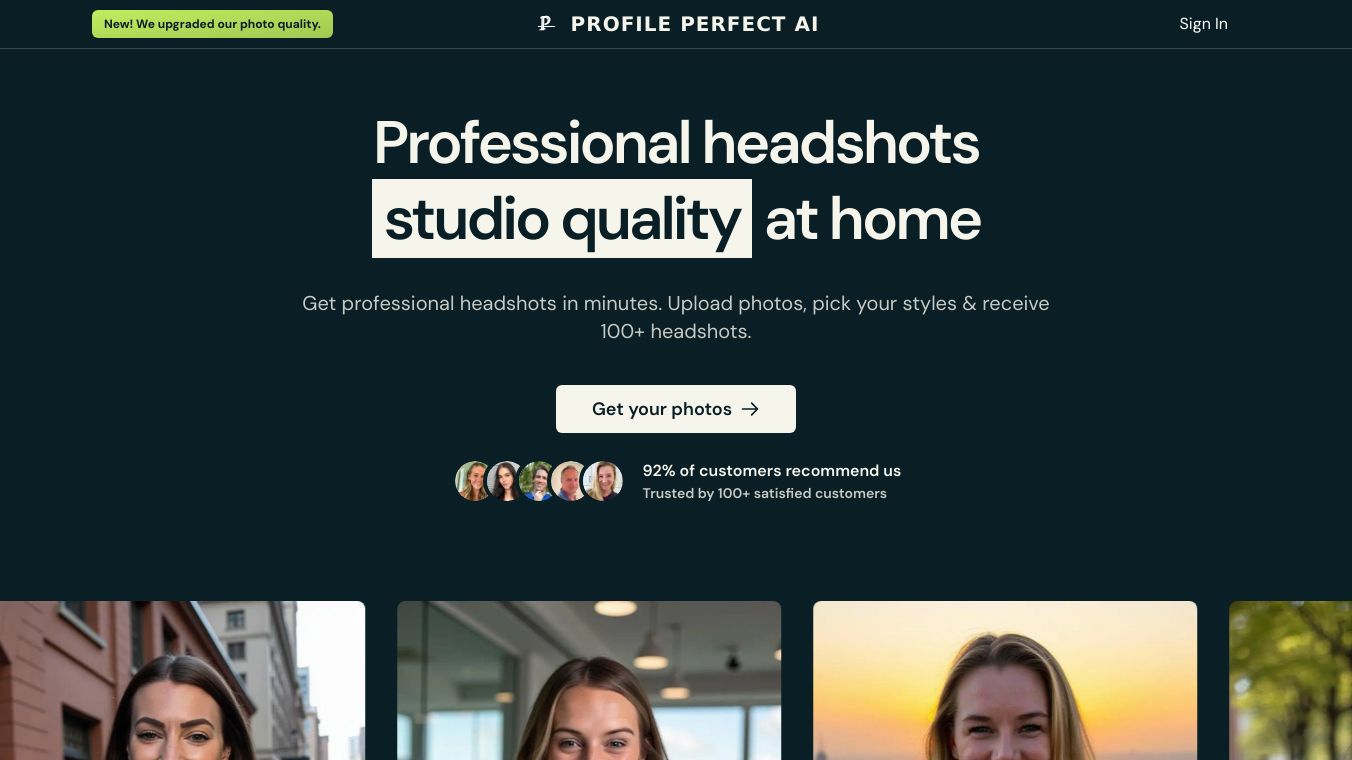
Task: Select the first customer avatar in the row
Action: [x=474, y=481]
